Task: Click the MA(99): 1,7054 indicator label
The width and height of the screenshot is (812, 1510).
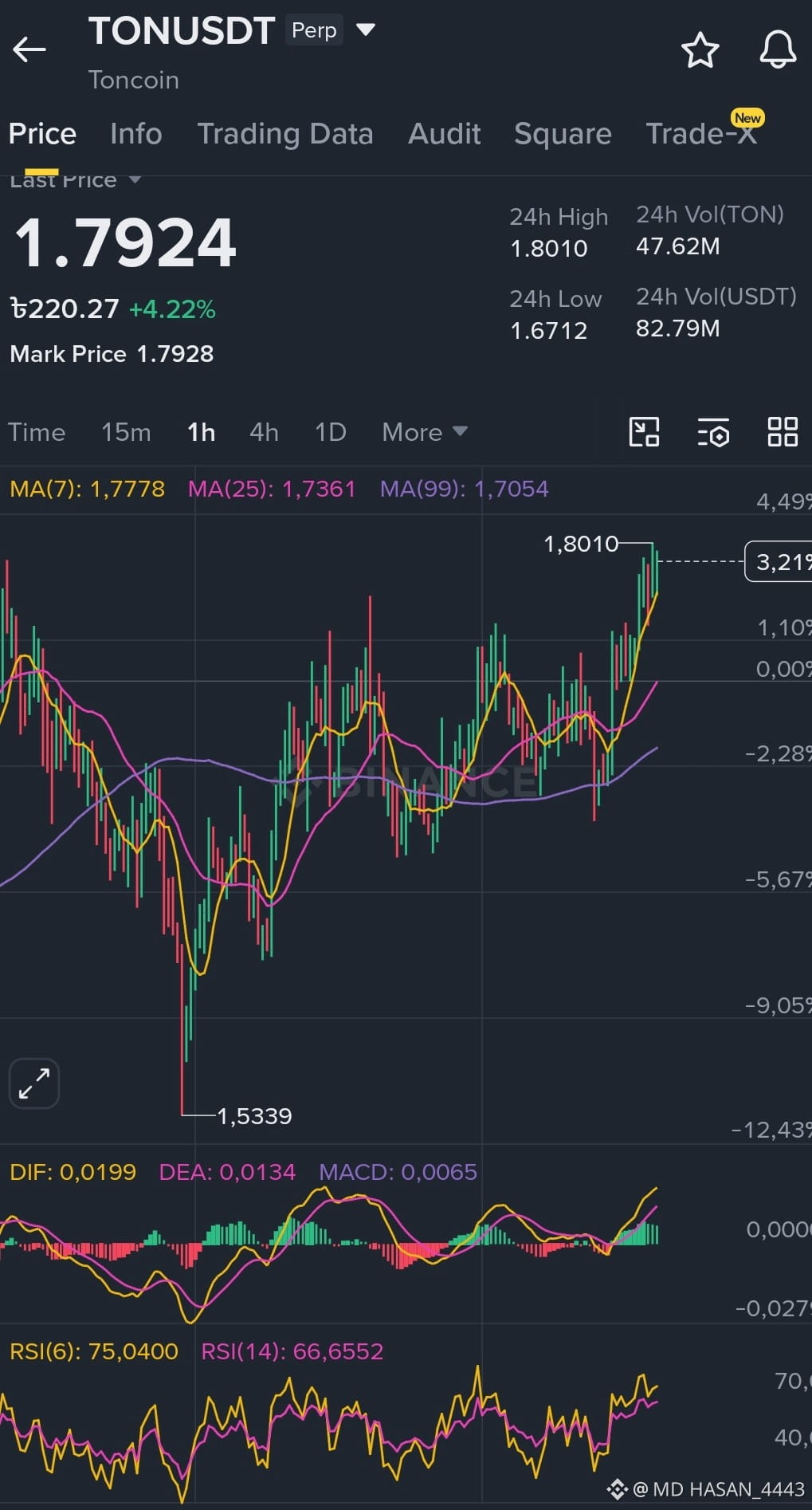Action: (x=465, y=489)
